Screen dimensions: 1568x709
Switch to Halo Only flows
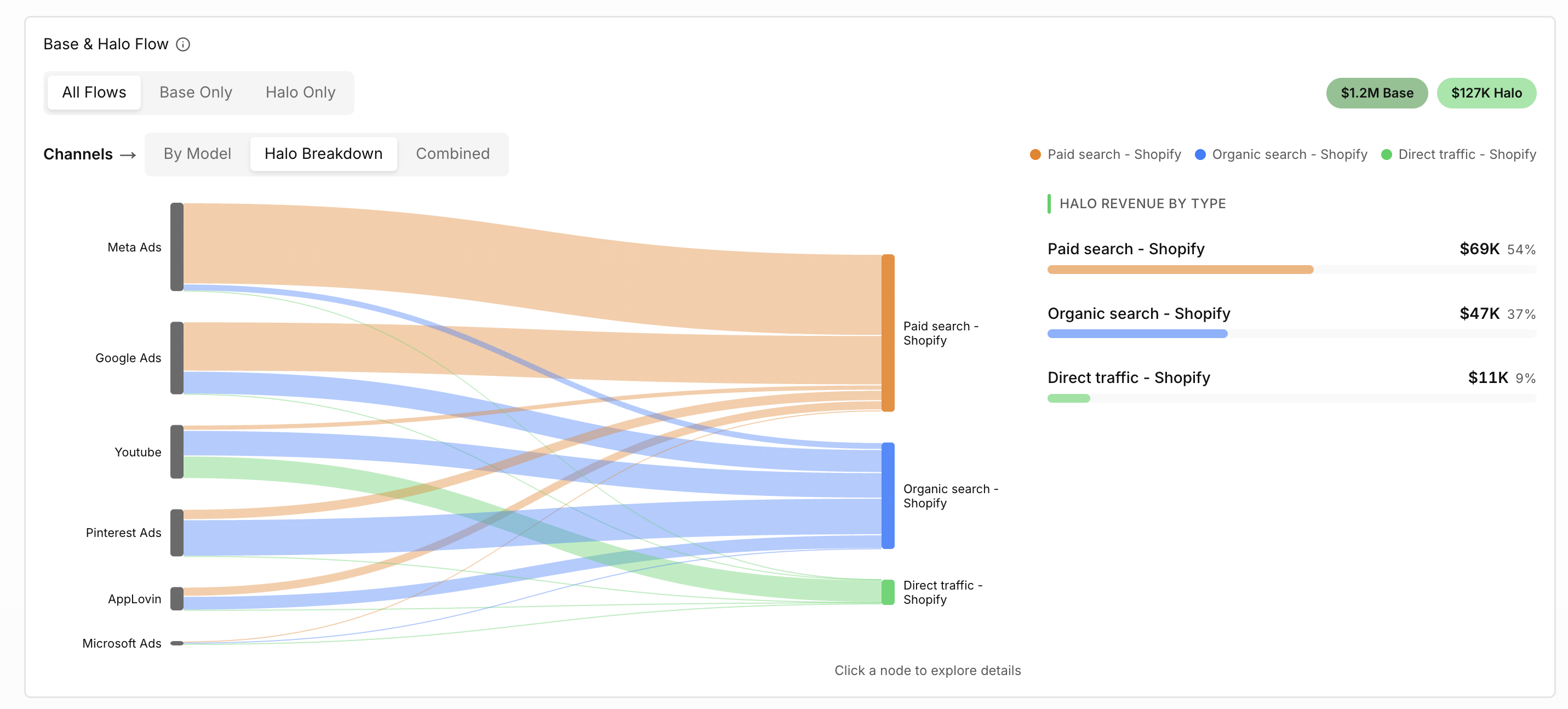click(x=300, y=93)
